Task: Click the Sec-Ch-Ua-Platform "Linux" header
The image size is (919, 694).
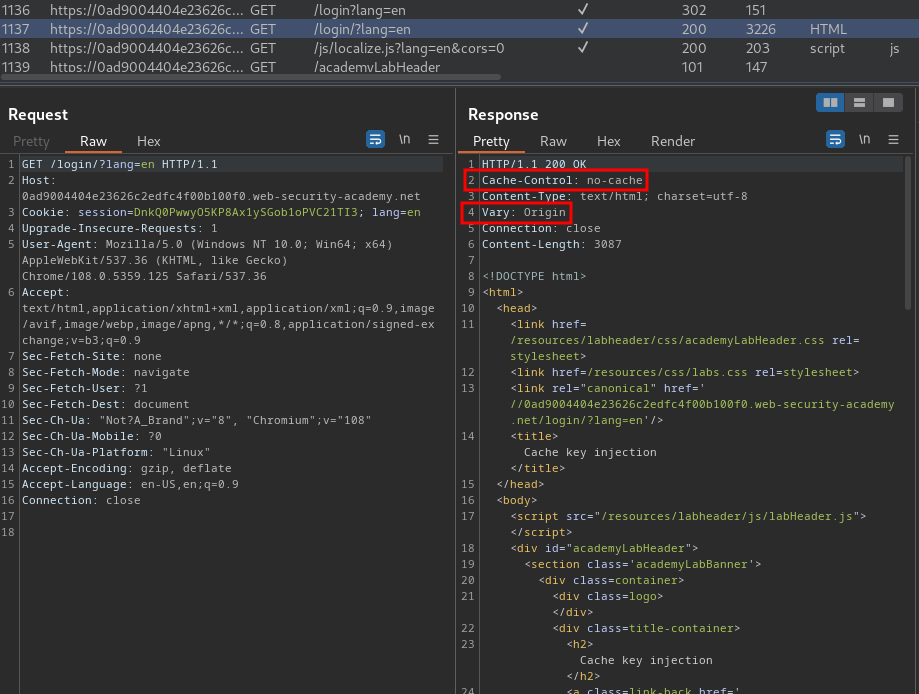Action: (116, 452)
